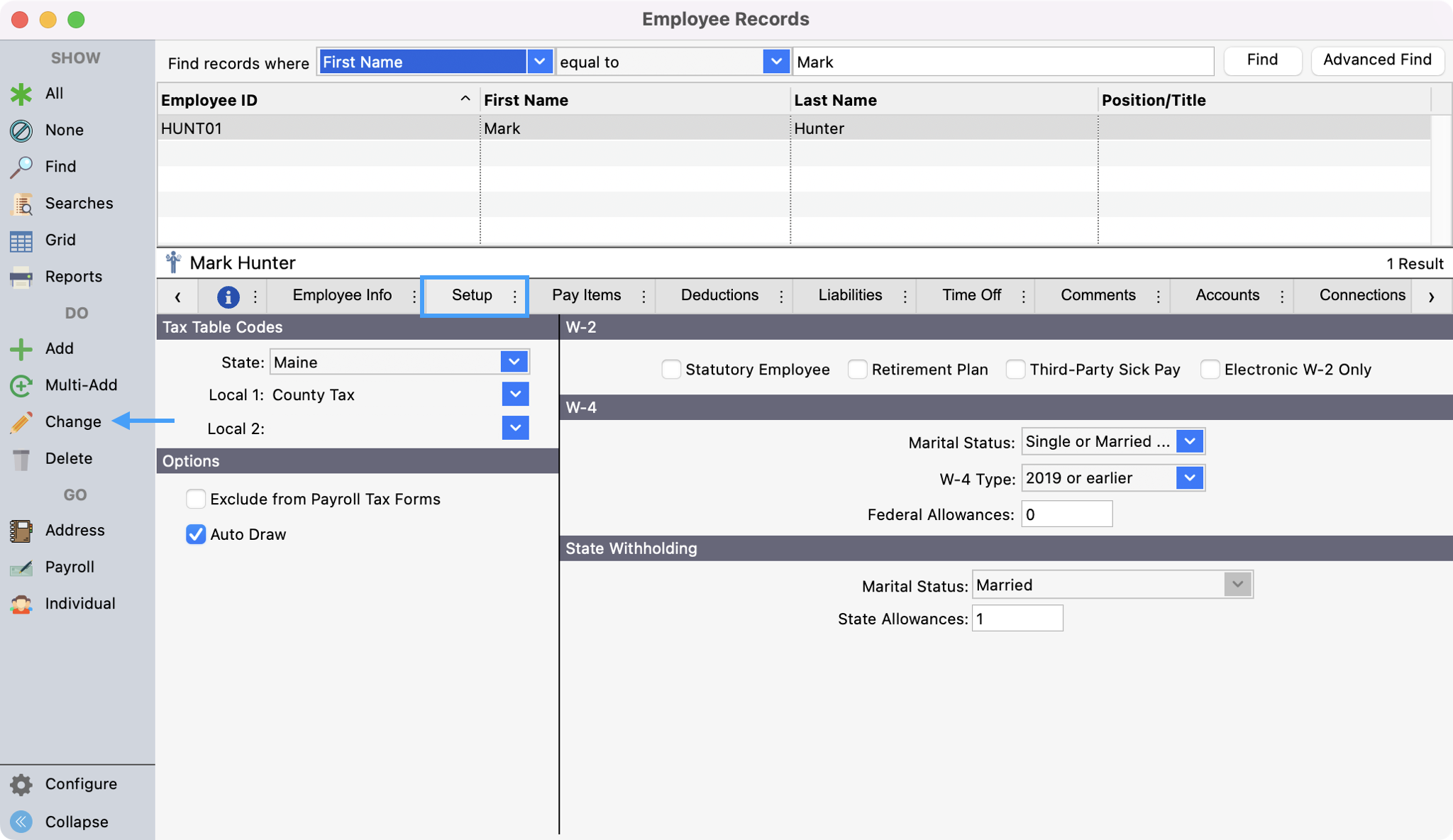Switch to the Pay Items tab
Screen dimensions: 1453x840
coord(586,295)
